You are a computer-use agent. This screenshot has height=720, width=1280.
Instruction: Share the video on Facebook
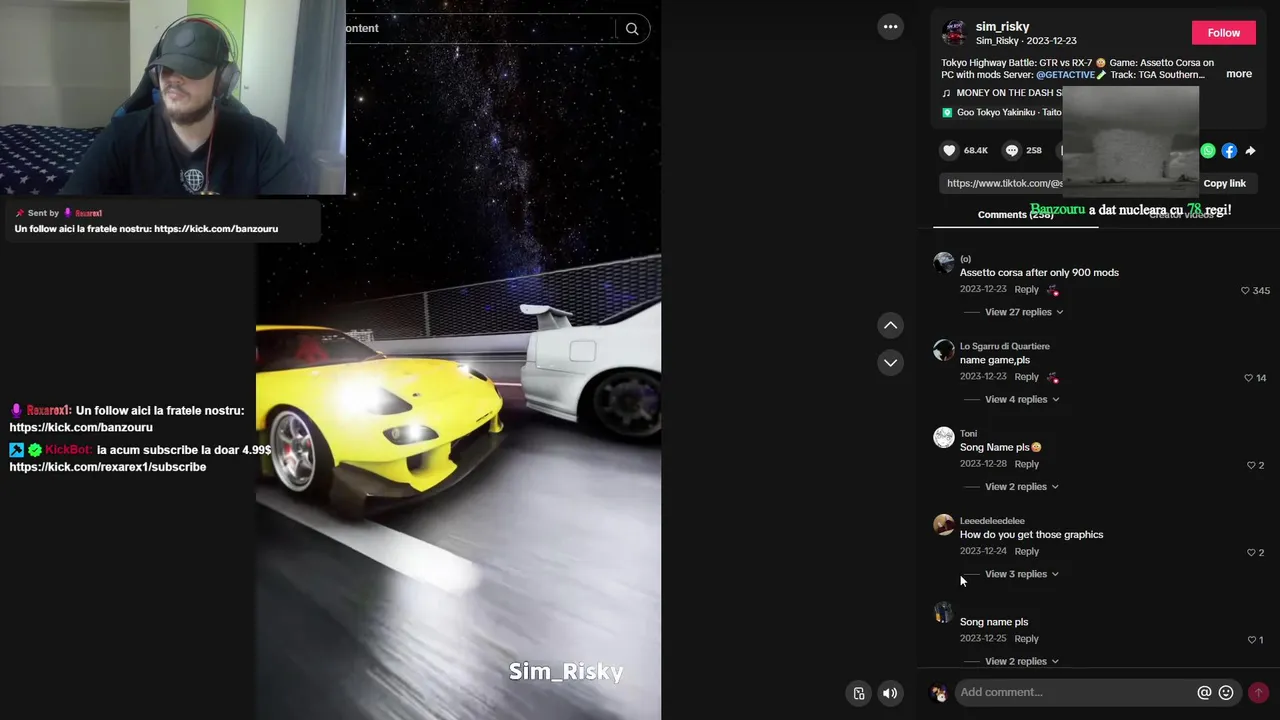tap(1229, 151)
